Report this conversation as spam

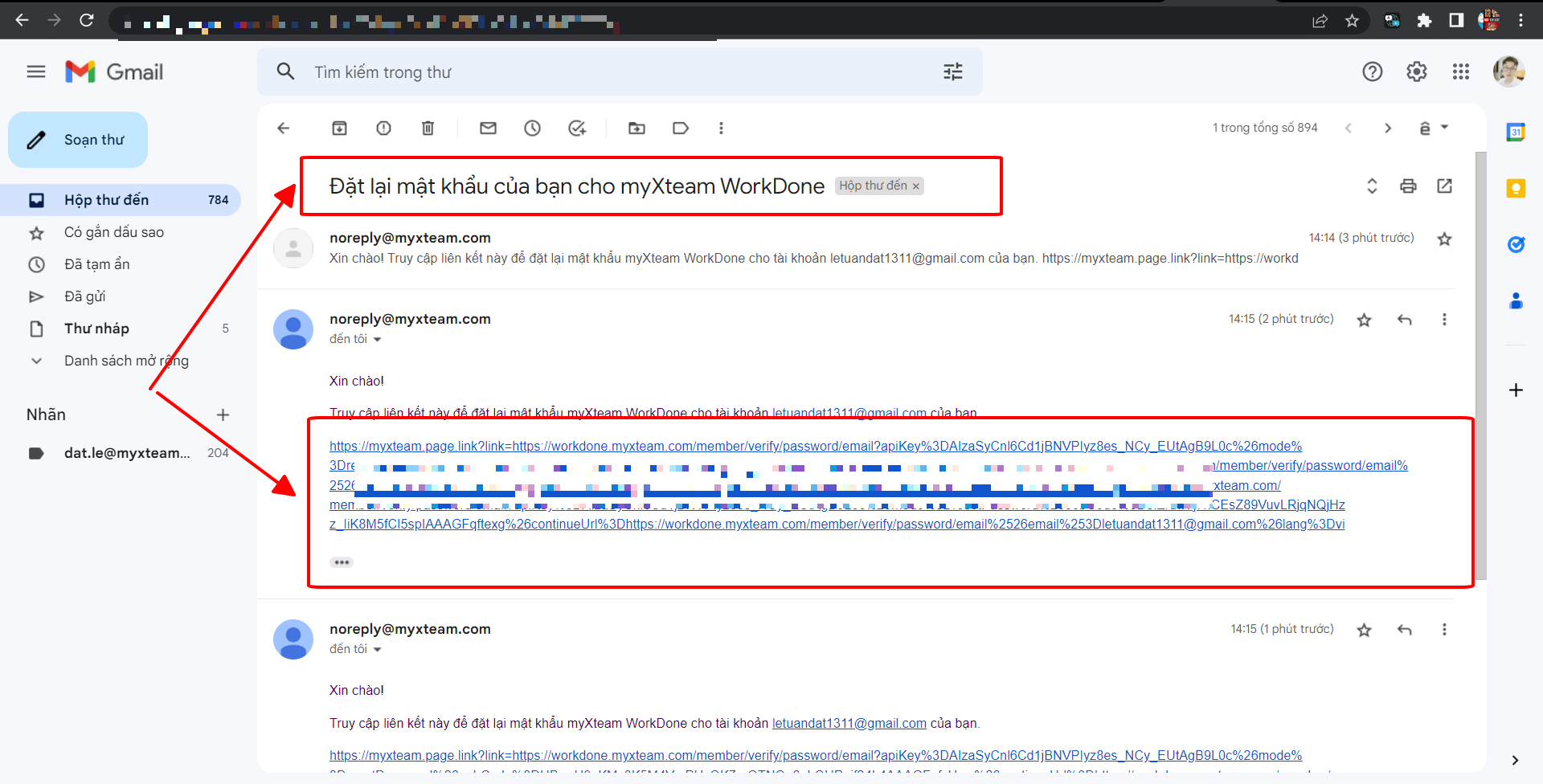coord(383,129)
